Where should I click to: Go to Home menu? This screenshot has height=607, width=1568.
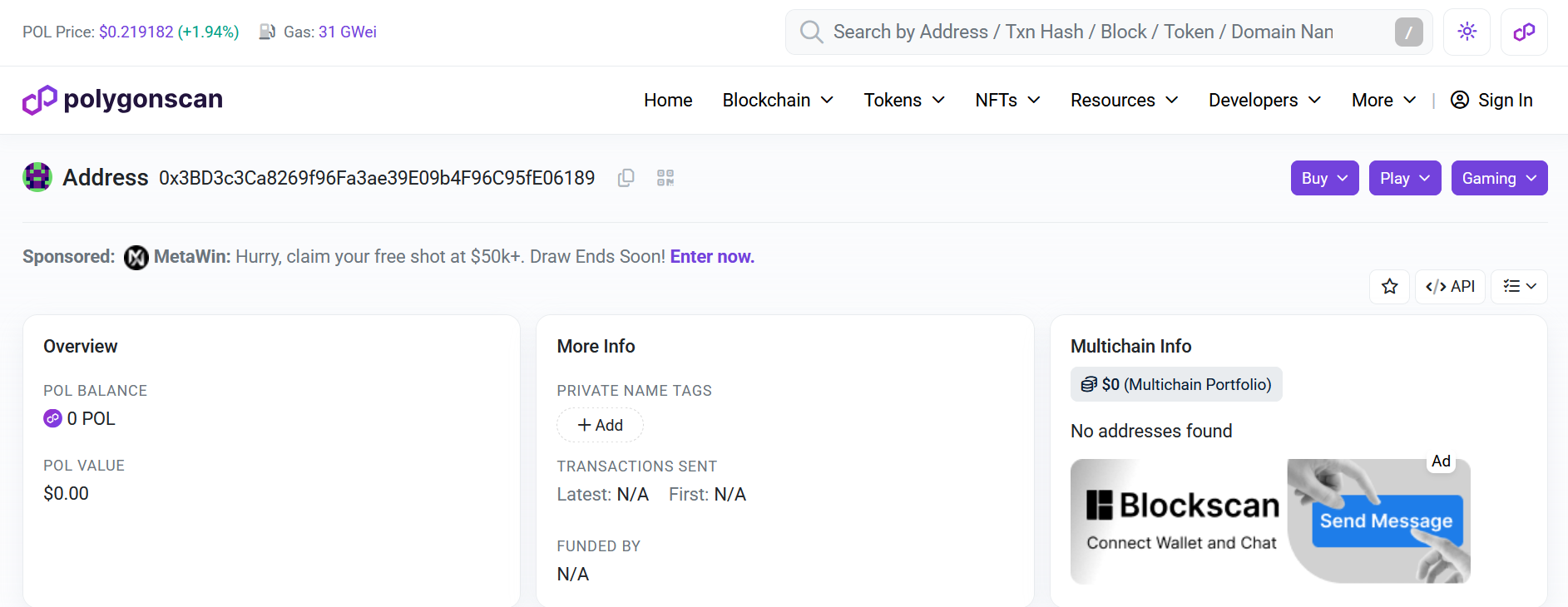coord(668,100)
